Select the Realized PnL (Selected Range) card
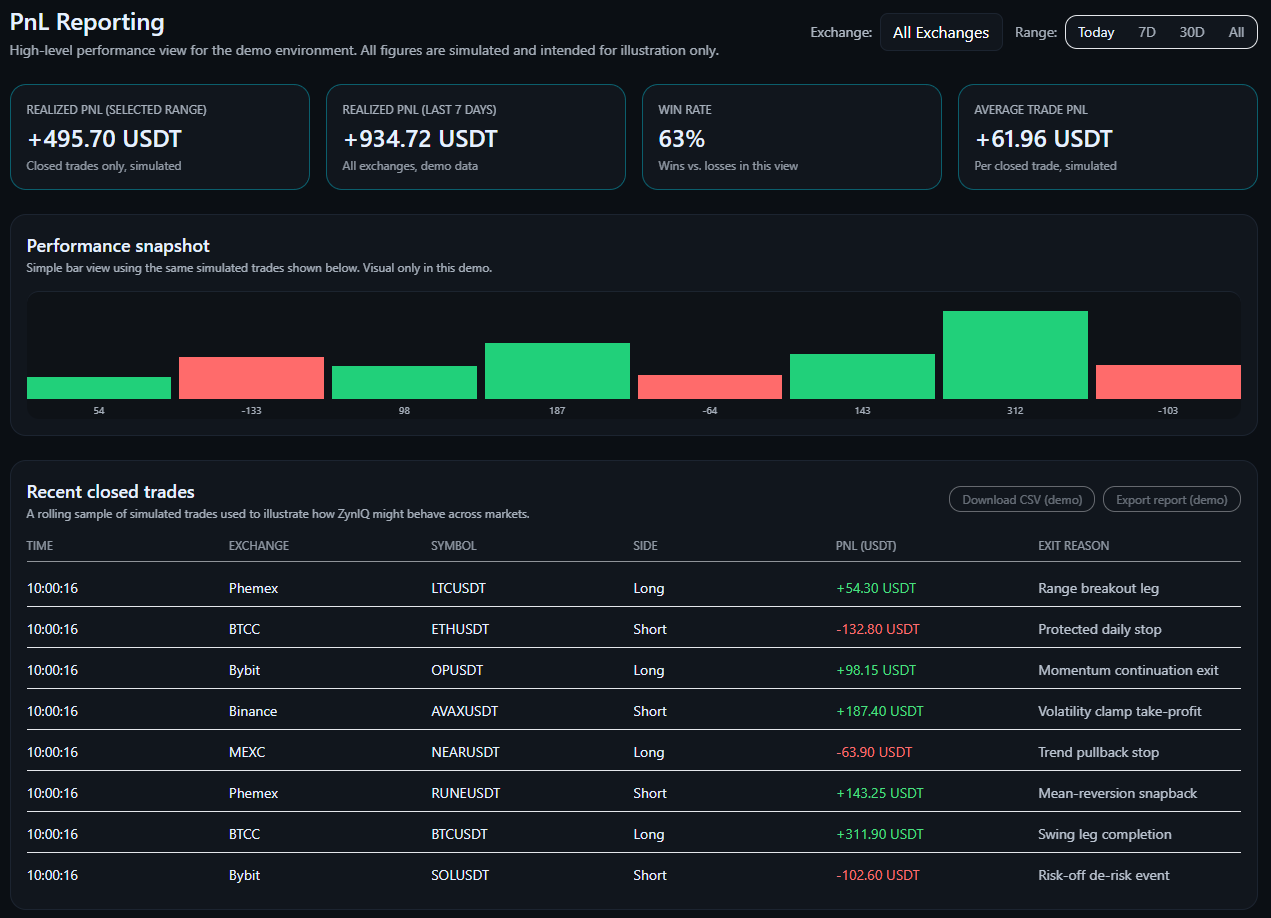This screenshot has width=1271, height=918. [x=160, y=136]
